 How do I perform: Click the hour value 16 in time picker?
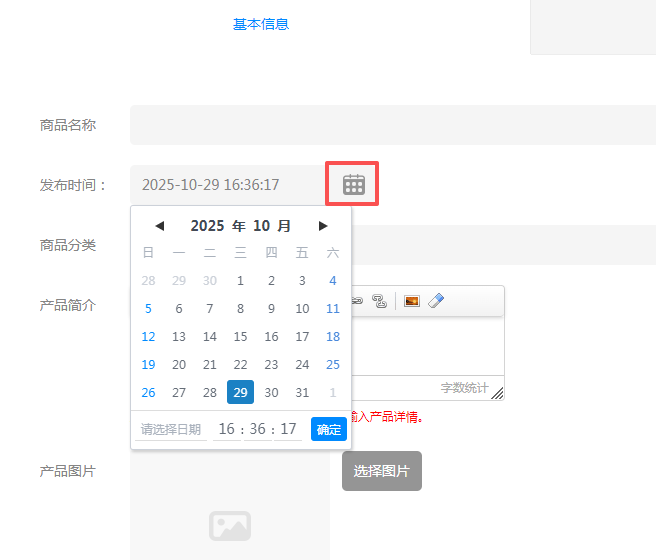click(227, 429)
